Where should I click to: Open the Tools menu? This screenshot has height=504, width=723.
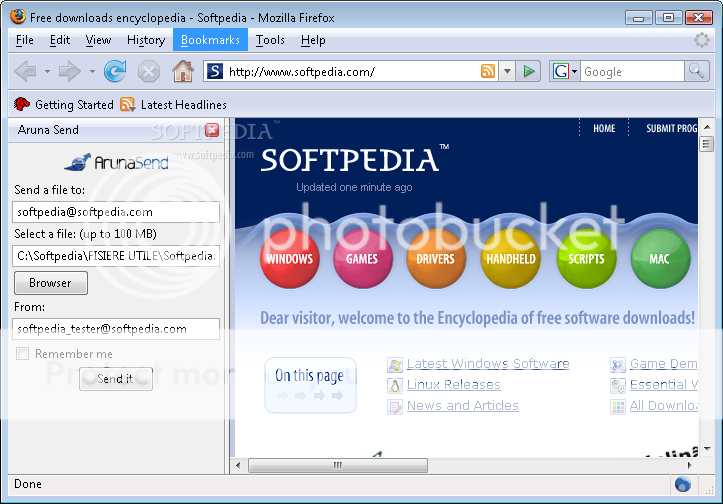pos(270,40)
